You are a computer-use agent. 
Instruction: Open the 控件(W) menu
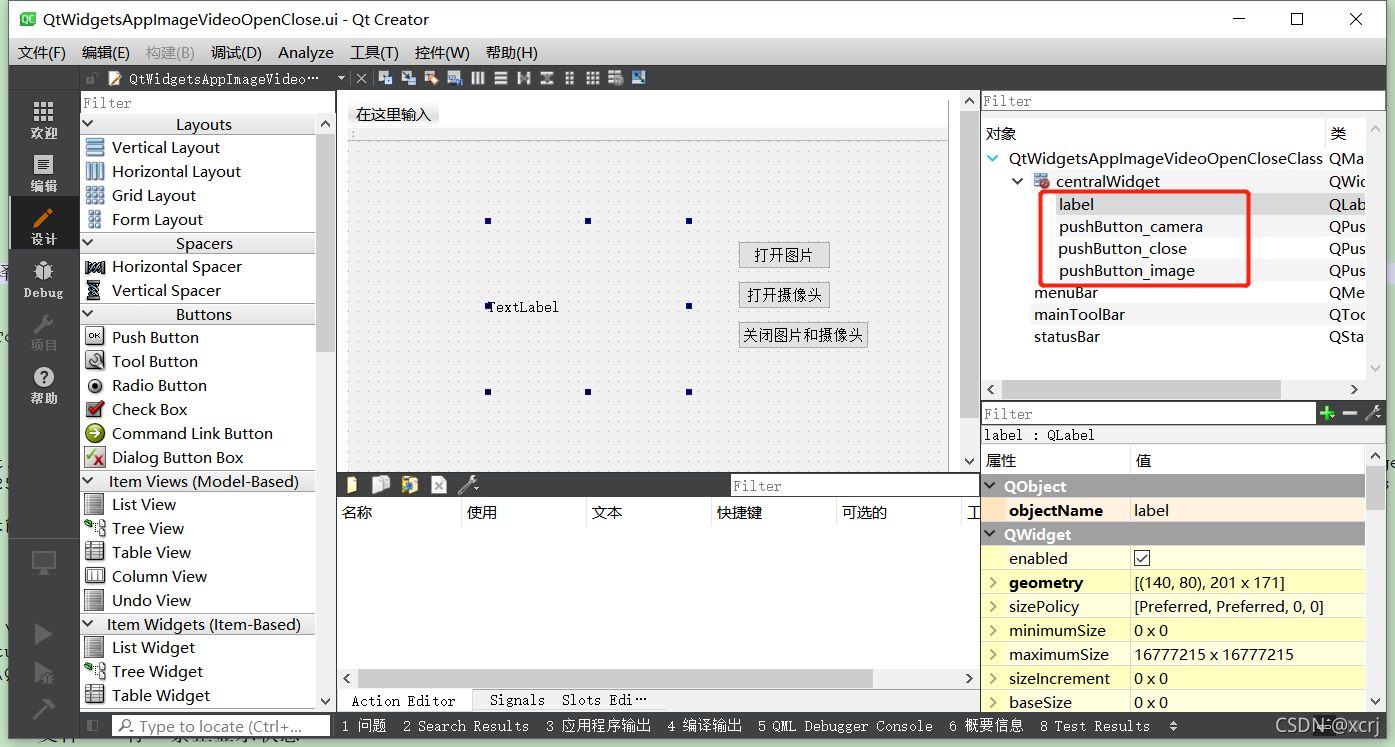pos(442,52)
